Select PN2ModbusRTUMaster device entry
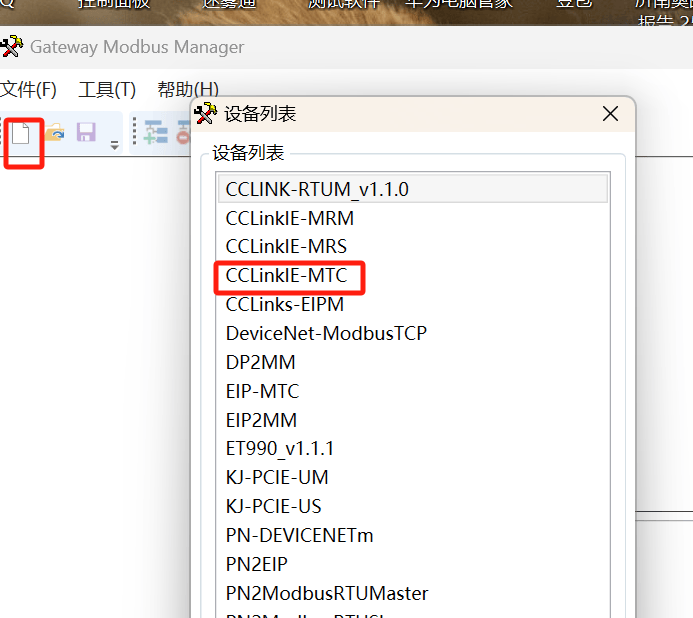Viewport: 693px width, 618px height. (413, 593)
